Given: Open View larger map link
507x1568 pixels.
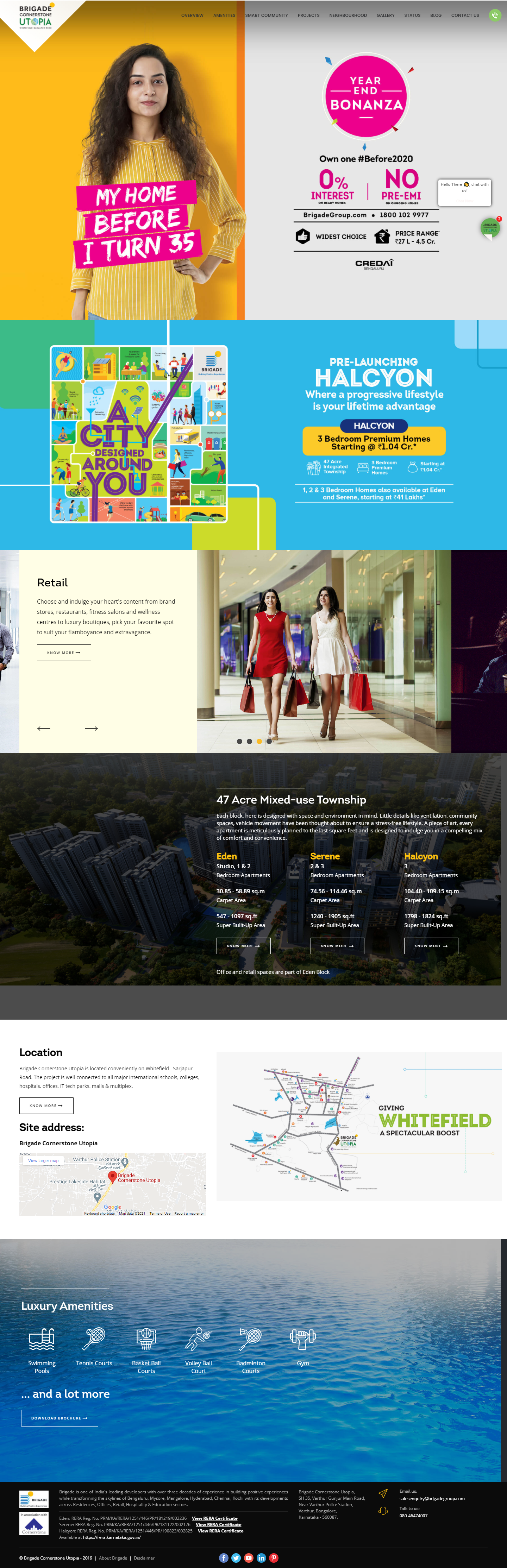Looking at the screenshot, I should (43, 1160).
